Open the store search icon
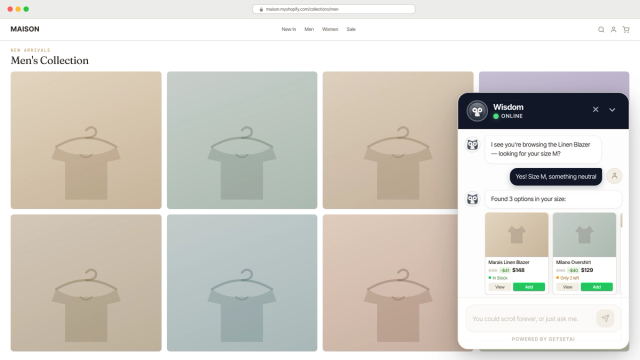This screenshot has width=640, height=360. (601, 29)
